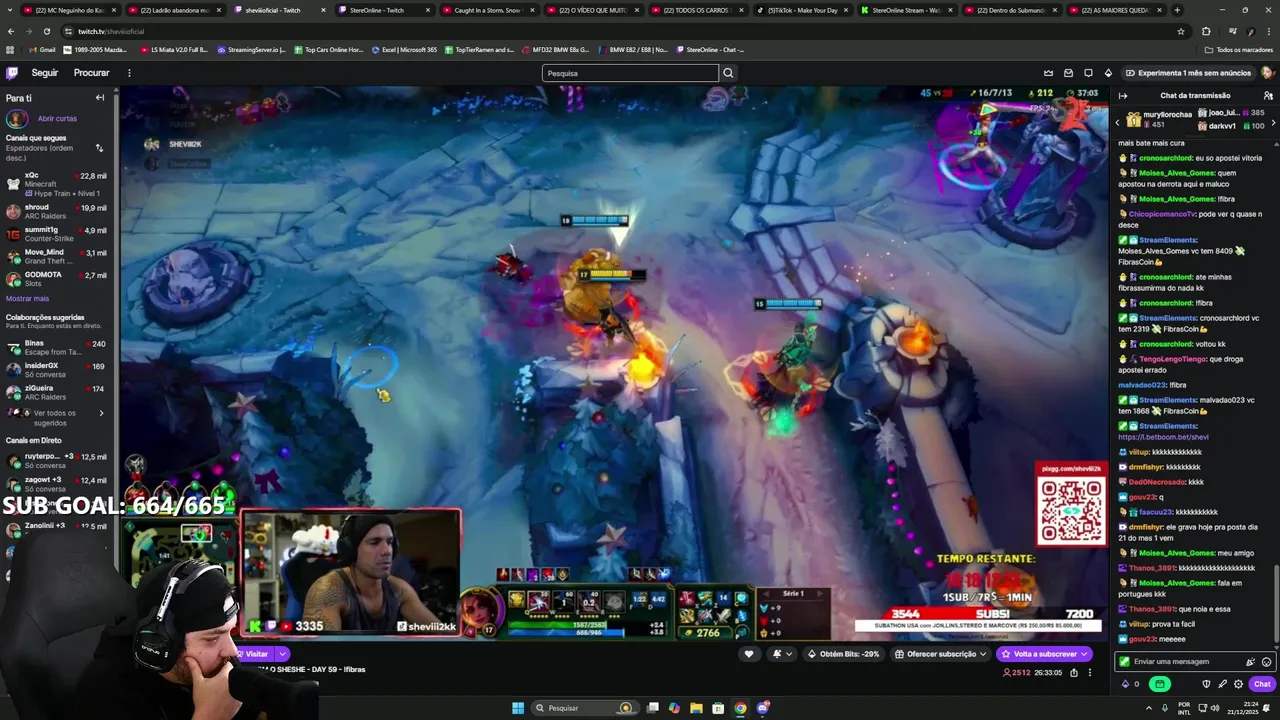Click the Pesquisa search field
The image size is (1280, 720).
click(630, 73)
